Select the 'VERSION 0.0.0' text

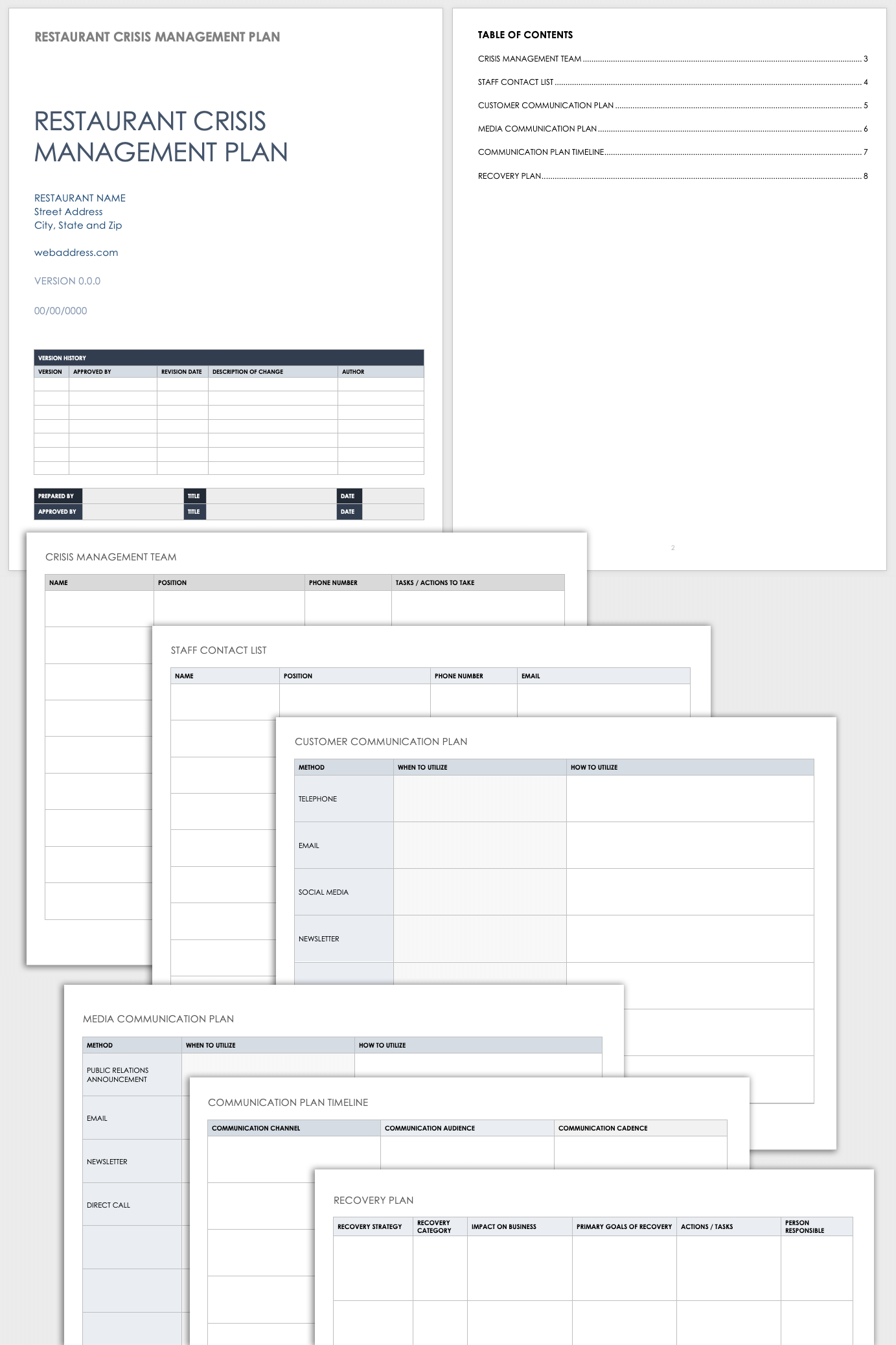pos(67,281)
